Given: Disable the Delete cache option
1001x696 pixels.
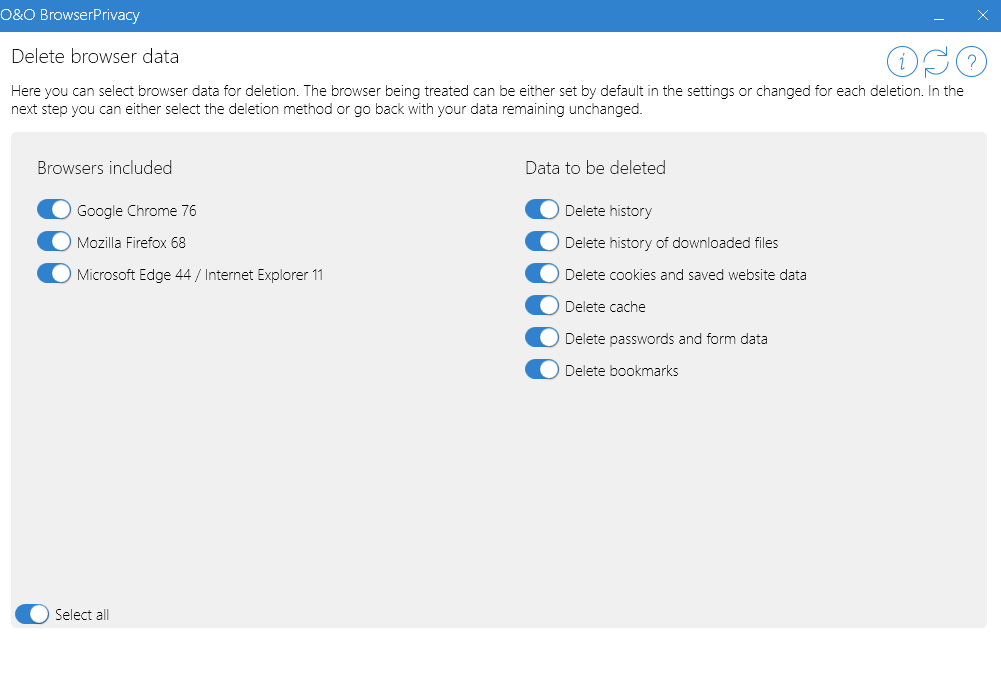Looking at the screenshot, I should [541, 305].
